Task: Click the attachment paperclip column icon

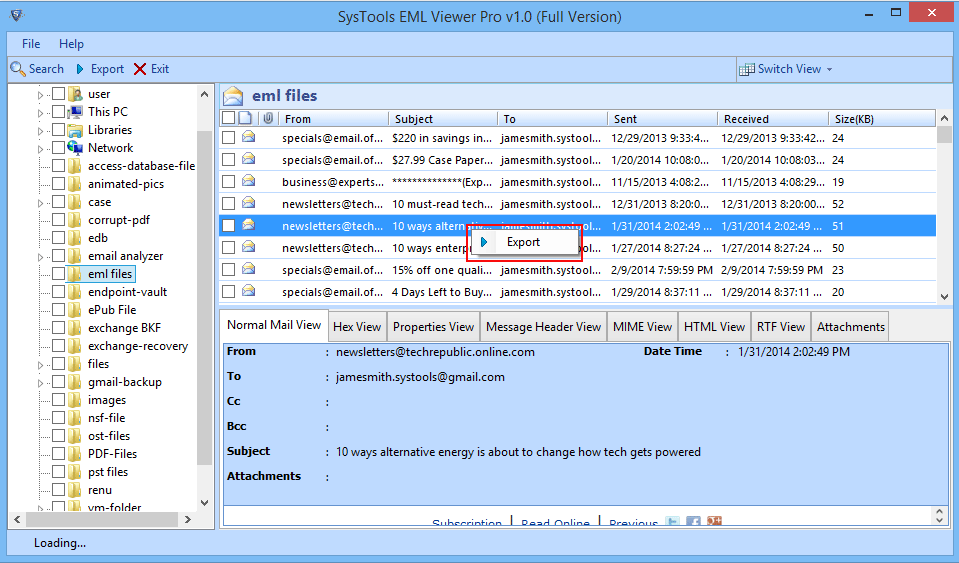Action: [268, 118]
